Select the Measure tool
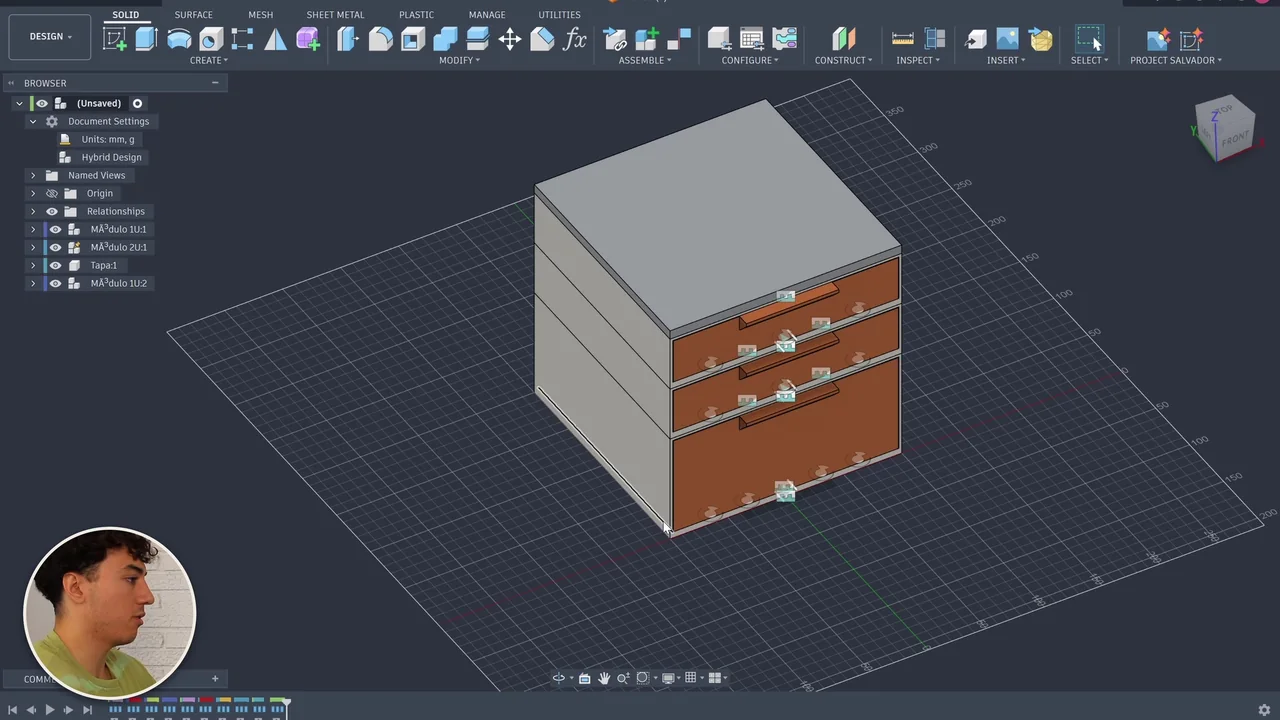The height and width of the screenshot is (720, 1280). (903, 39)
